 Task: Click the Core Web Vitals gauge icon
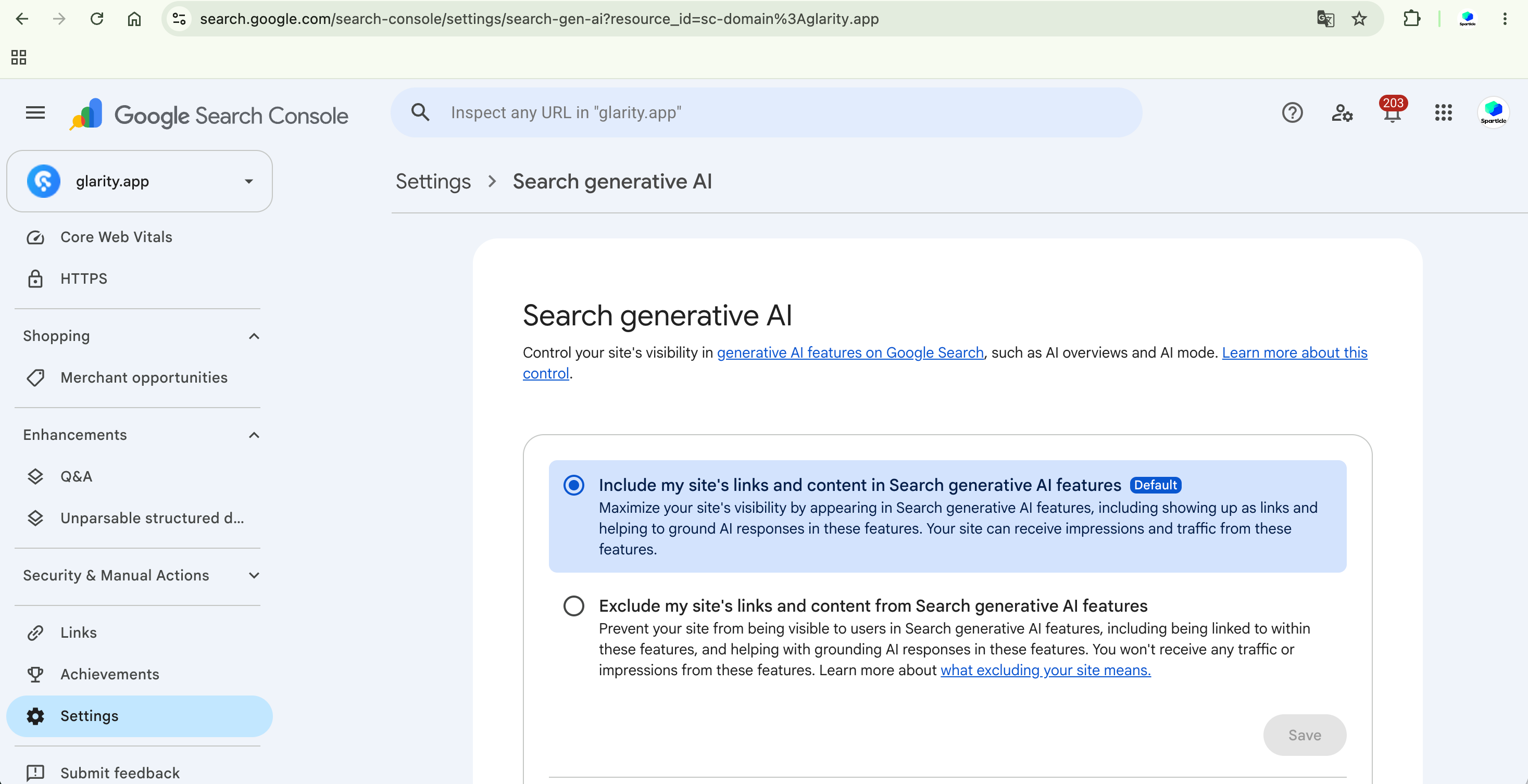(35, 237)
